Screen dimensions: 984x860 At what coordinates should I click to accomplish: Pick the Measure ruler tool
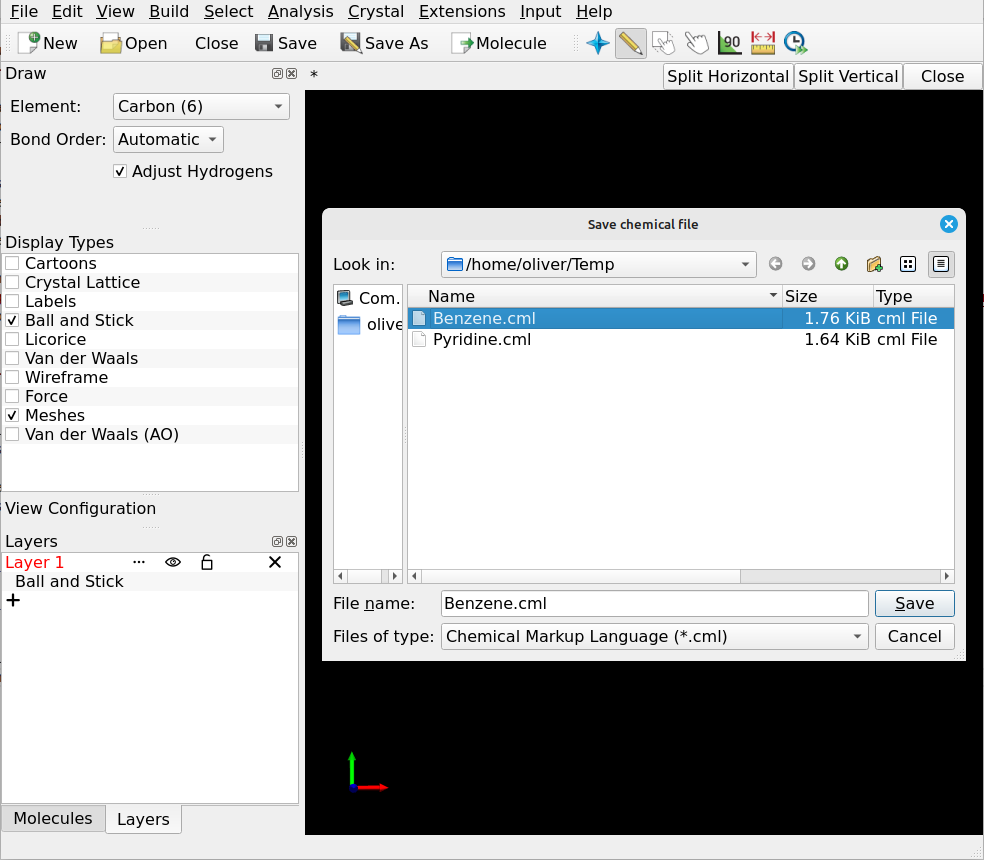tap(763, 43)
